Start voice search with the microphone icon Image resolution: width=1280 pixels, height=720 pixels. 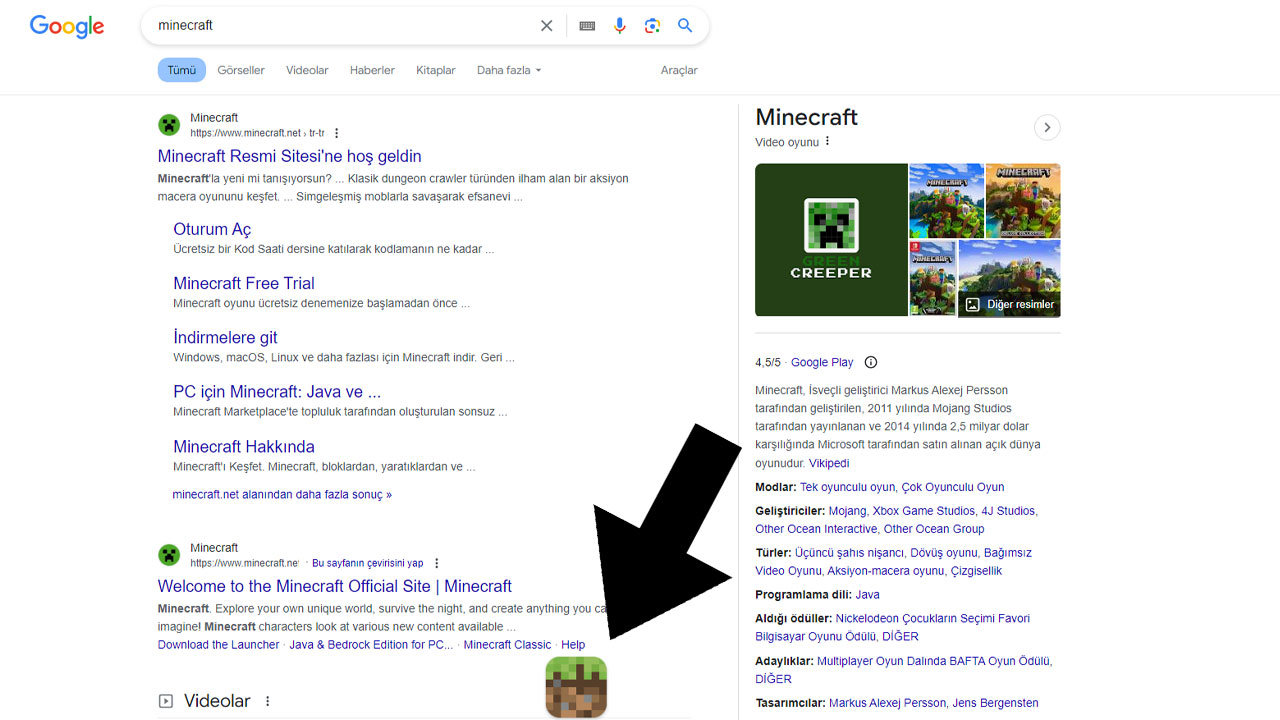point(620,26)
